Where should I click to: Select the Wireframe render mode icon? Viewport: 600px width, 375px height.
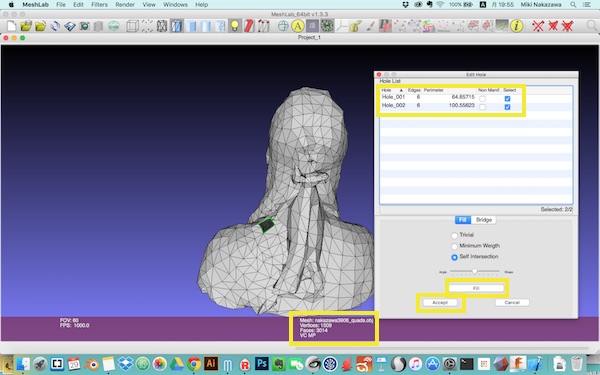162,26
